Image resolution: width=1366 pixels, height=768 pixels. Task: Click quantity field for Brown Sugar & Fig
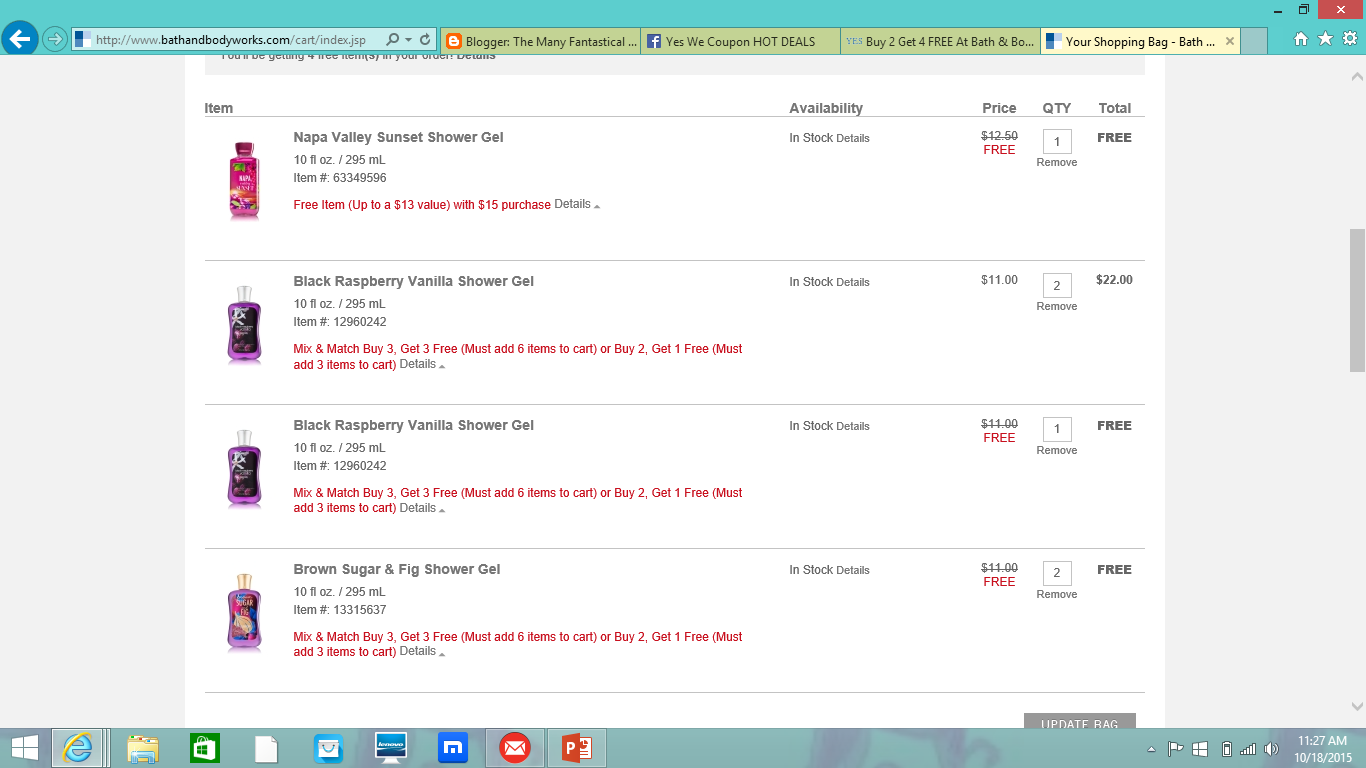(1057, 573)
